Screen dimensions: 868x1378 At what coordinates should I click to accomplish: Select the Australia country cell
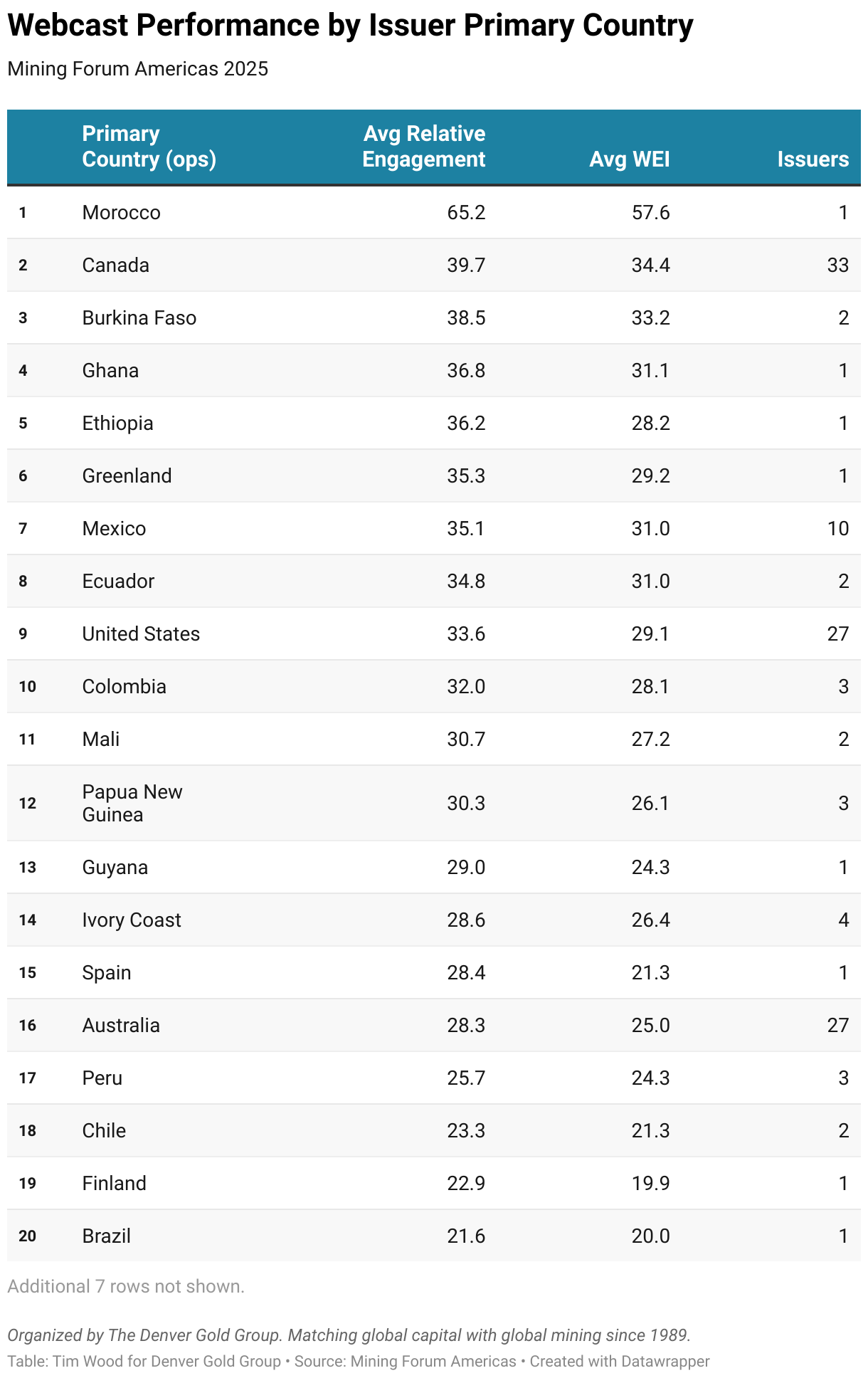point(121,1025)
